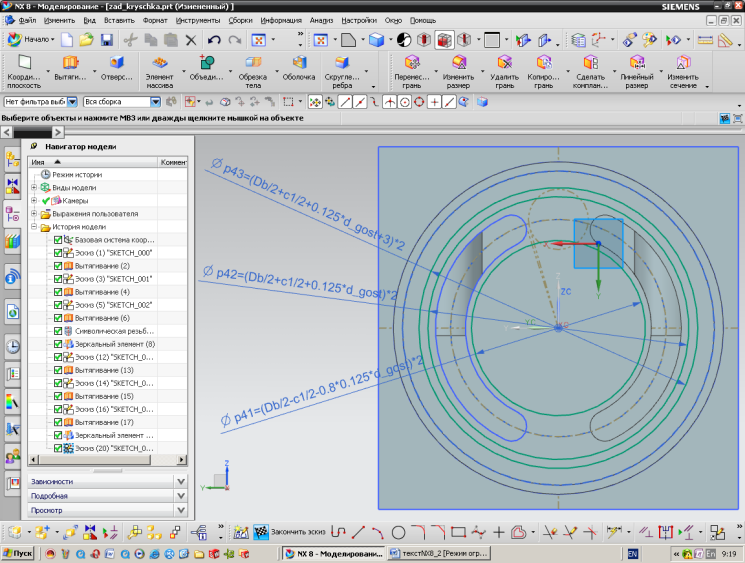
Task: Select the Оболочка (Shell) tool
Action: [x=299, y=69]
